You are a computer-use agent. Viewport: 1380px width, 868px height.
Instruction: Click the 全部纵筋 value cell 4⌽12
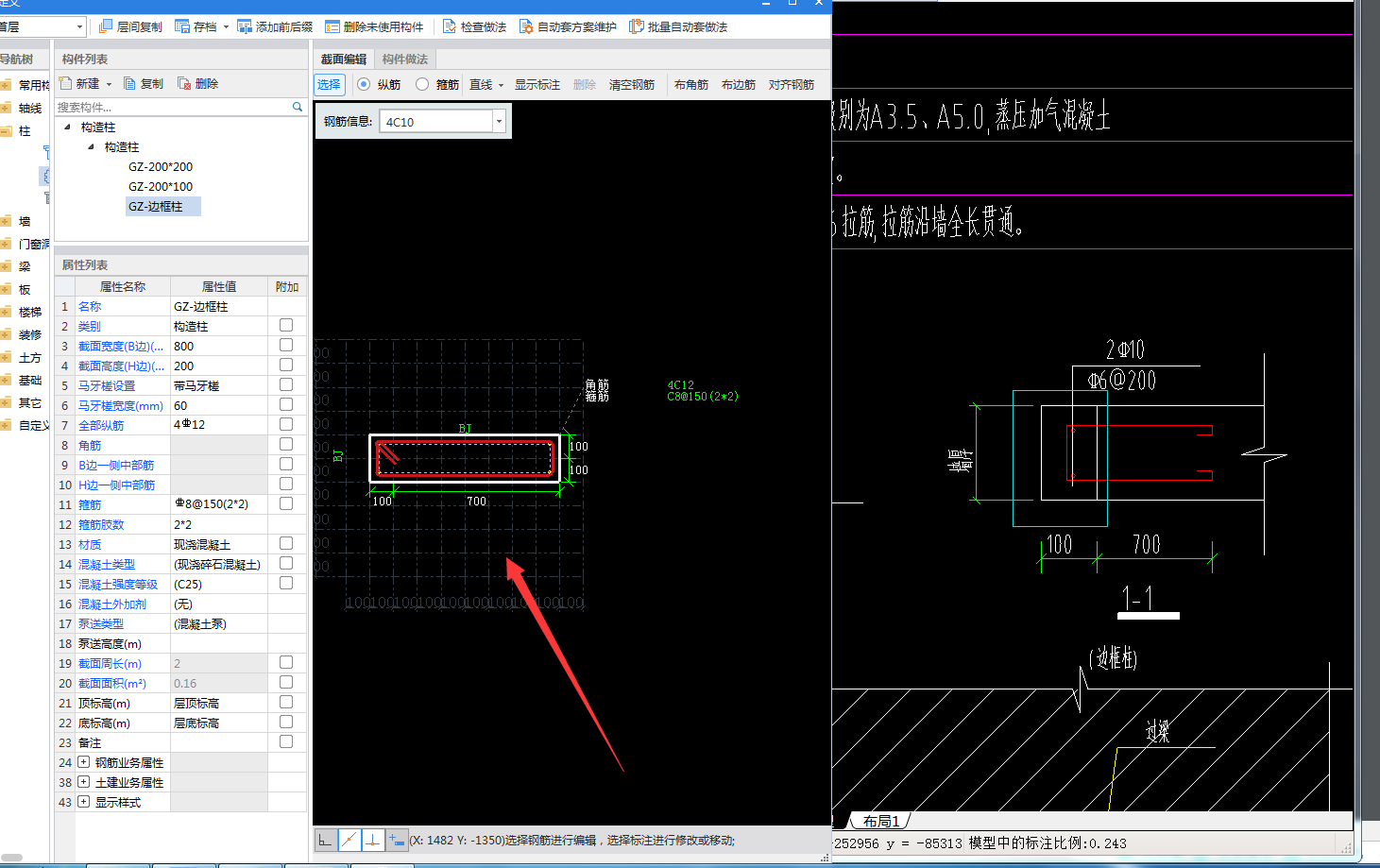point(219,425)
